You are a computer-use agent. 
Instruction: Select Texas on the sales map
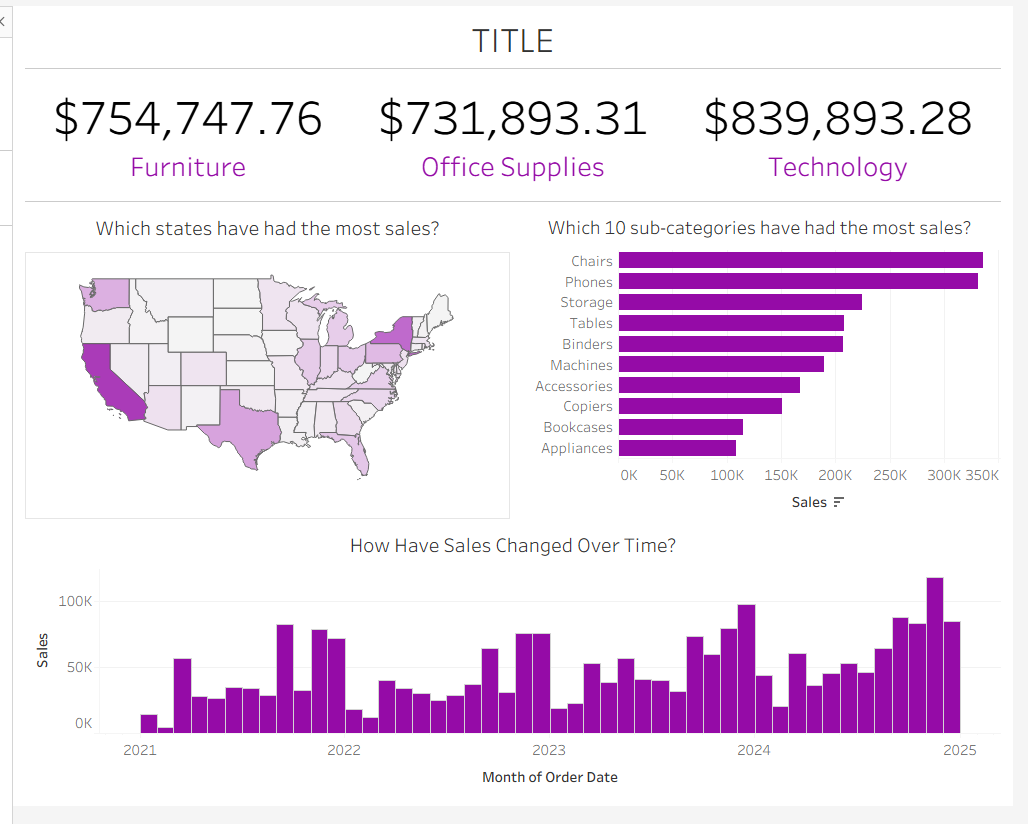click(236, 424)
